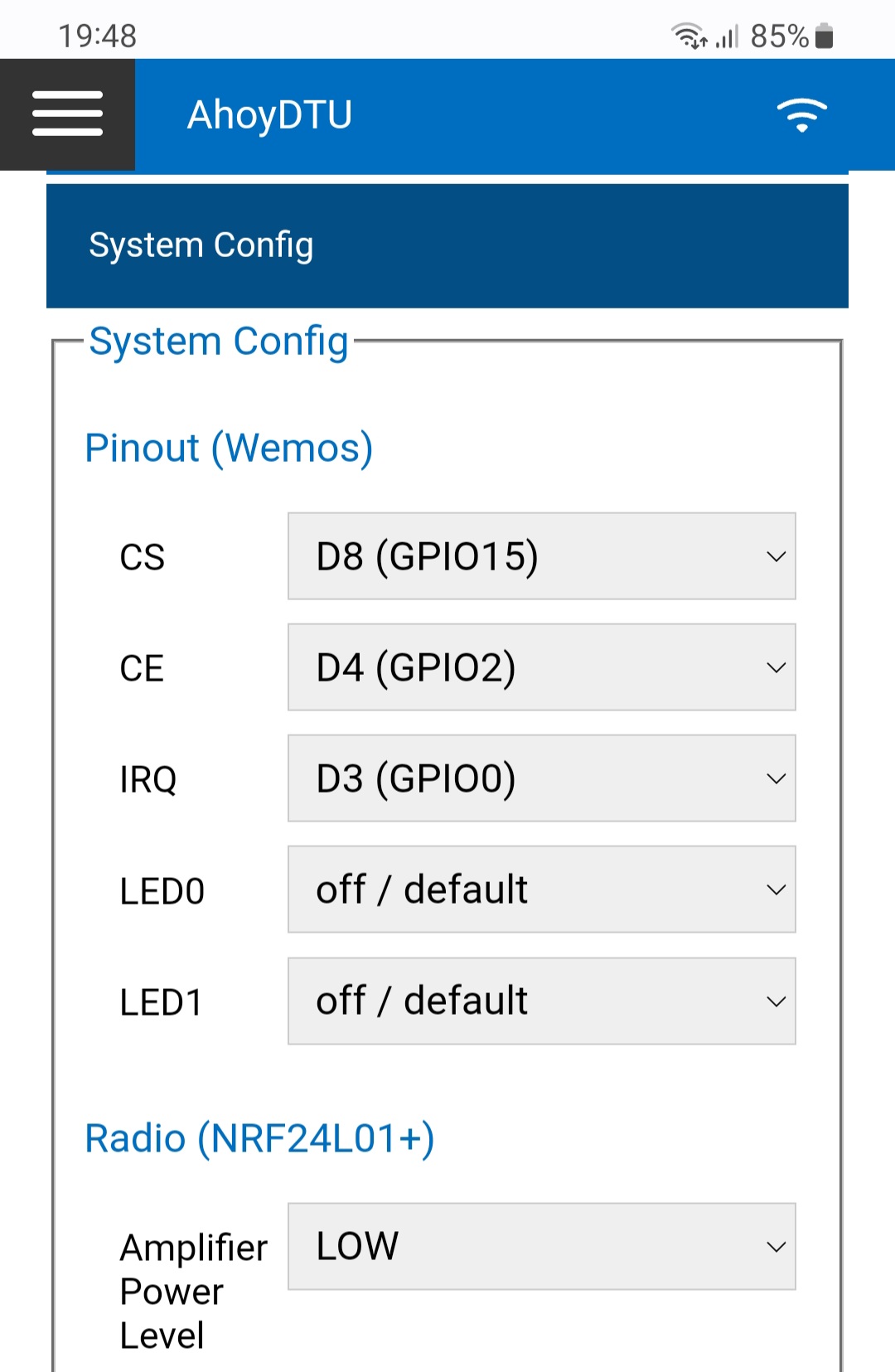Image resolution: width=895 pixels, height=1372 pixels.
Task: Open the CS pin dropdown
Action: pyautogui.click(x=541, y=556)
